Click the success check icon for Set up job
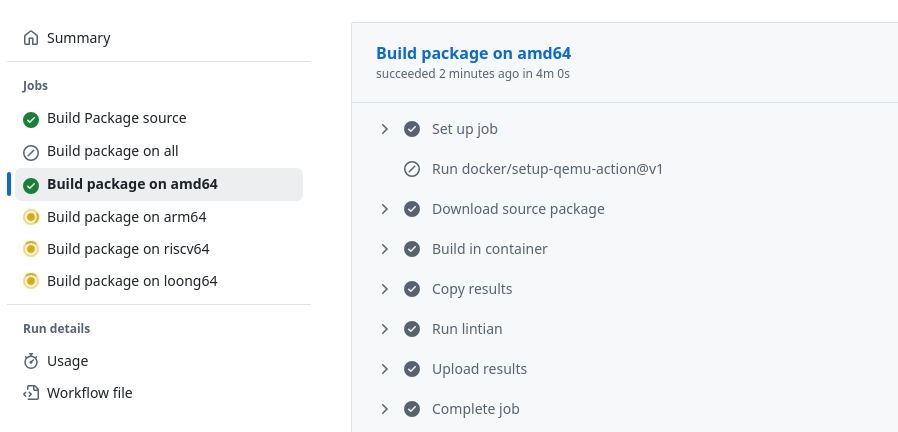The image size is (898, 432). 412,129
